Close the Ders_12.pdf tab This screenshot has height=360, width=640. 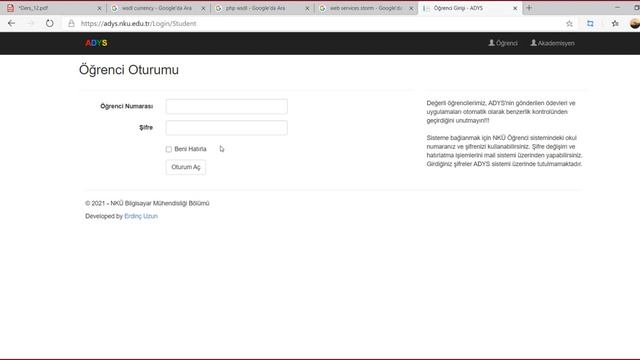(x=99, y=8)
